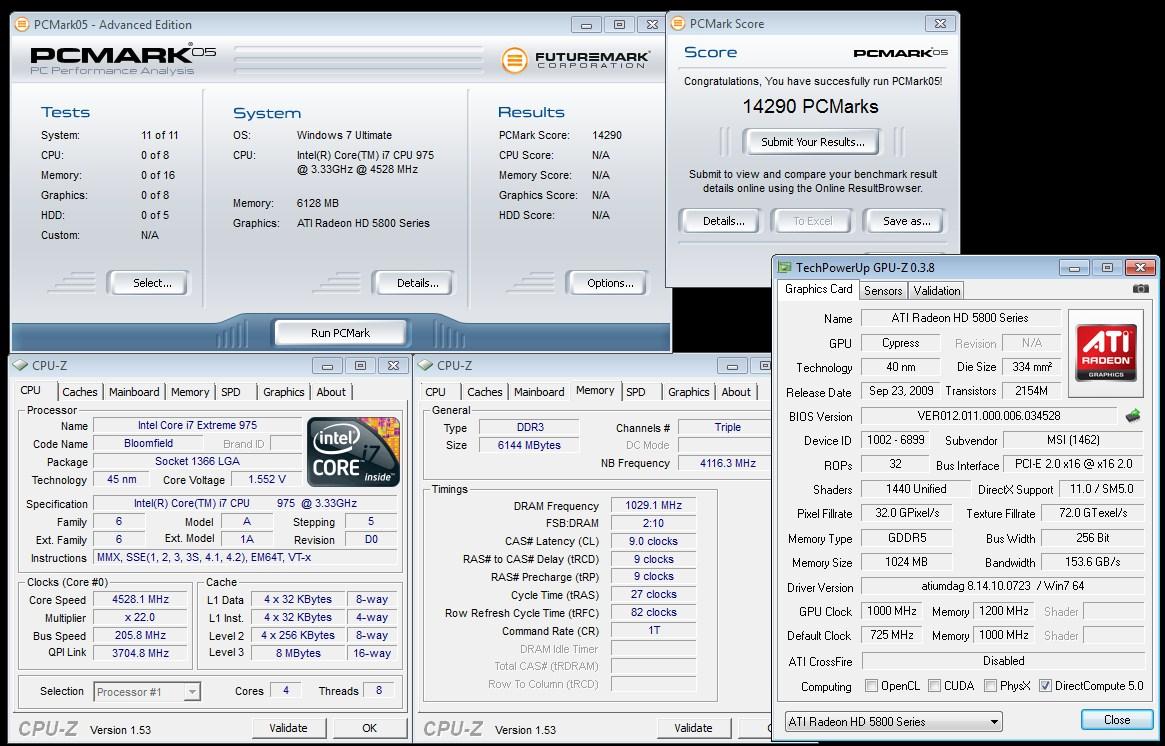The height and width of the screenshot is (746, 1165).
Task: Click the DRAM Frequency 1029.1 MHz value
Action: tap(653, 505)
